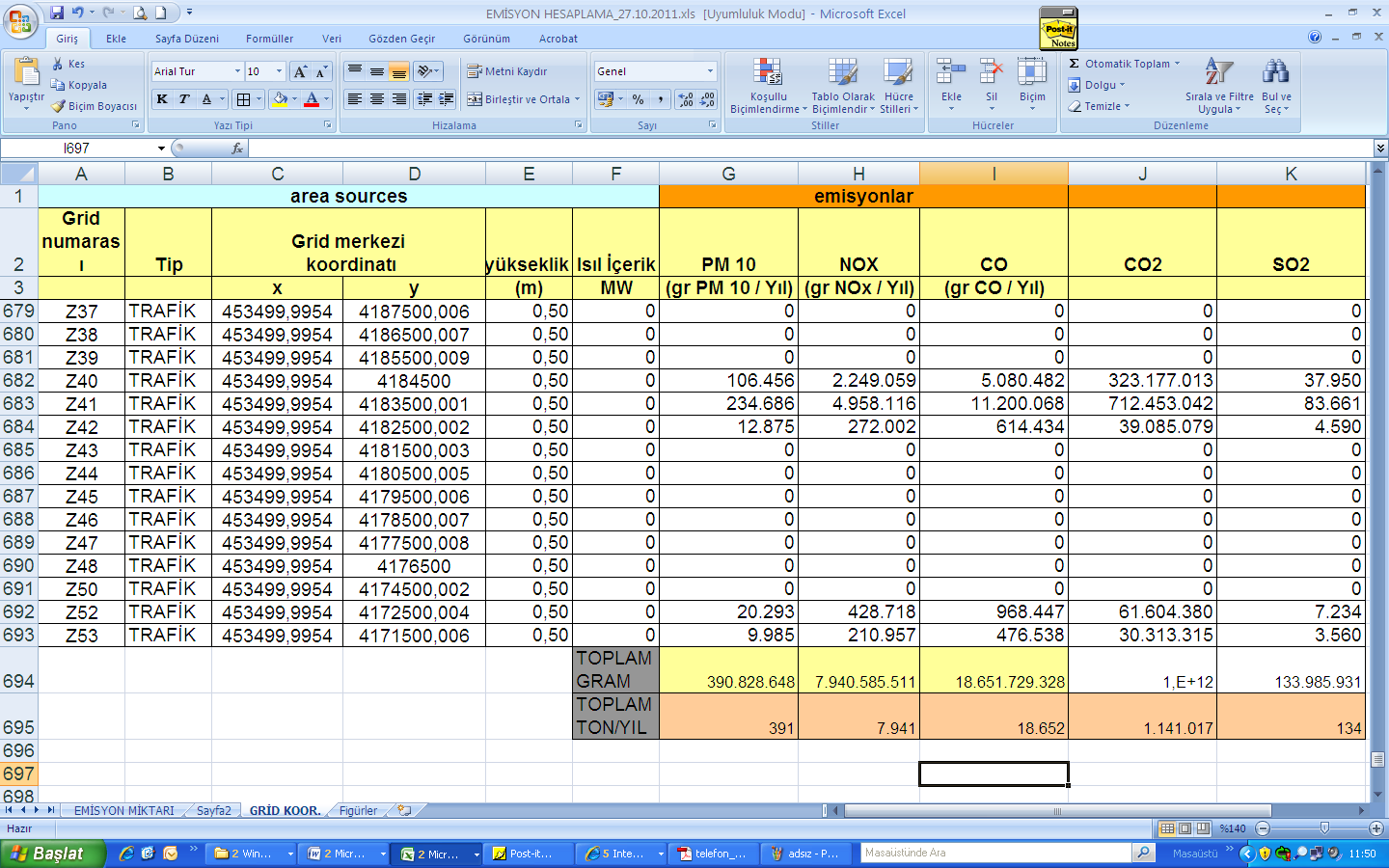Viewport: 1389px width, 868px height.
Task: Expand the font color dropdown arrow
Action: pyautogui.click(x=326, y=99)
